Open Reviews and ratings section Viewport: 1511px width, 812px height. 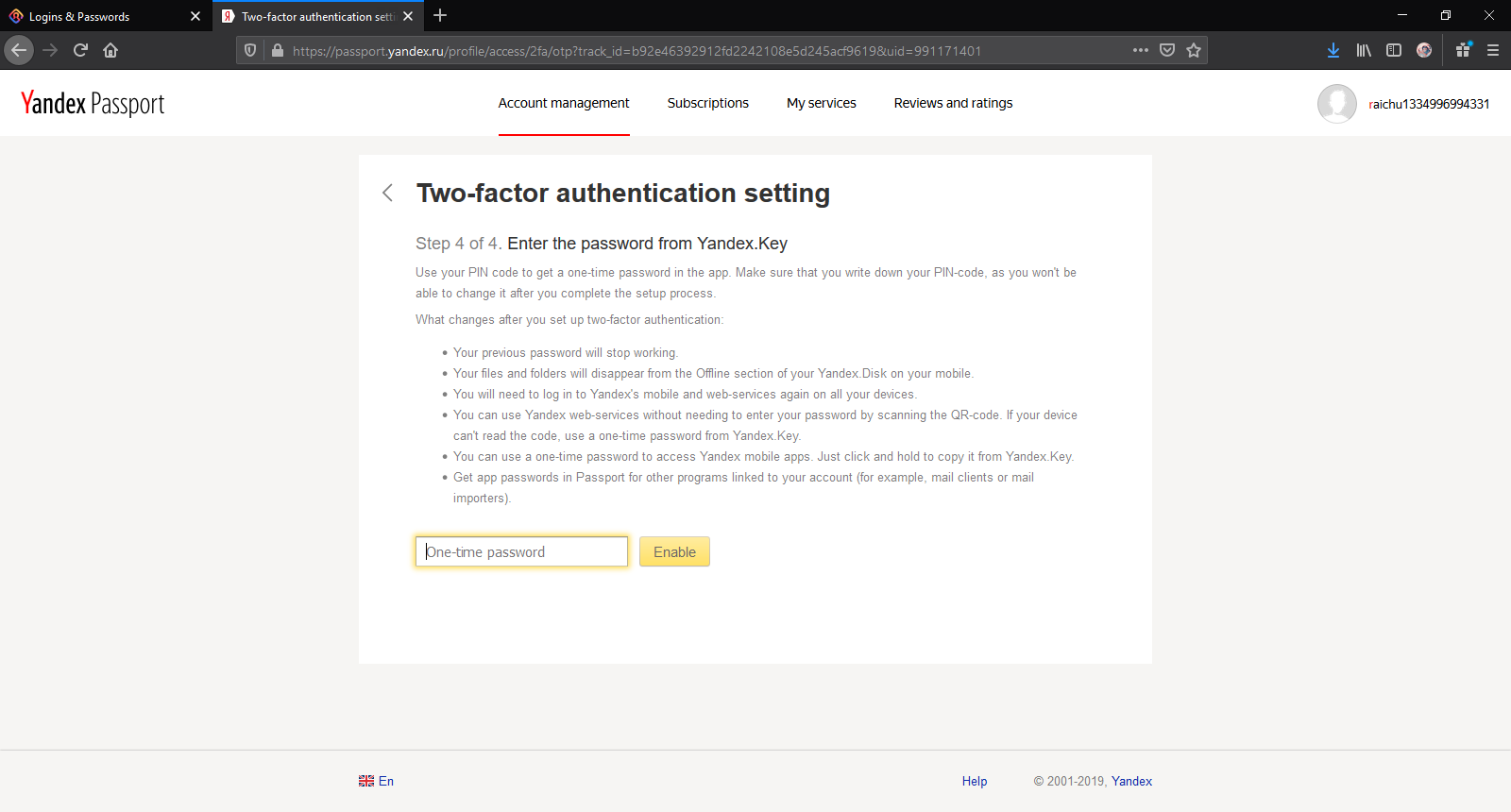[x=953, y=103]
